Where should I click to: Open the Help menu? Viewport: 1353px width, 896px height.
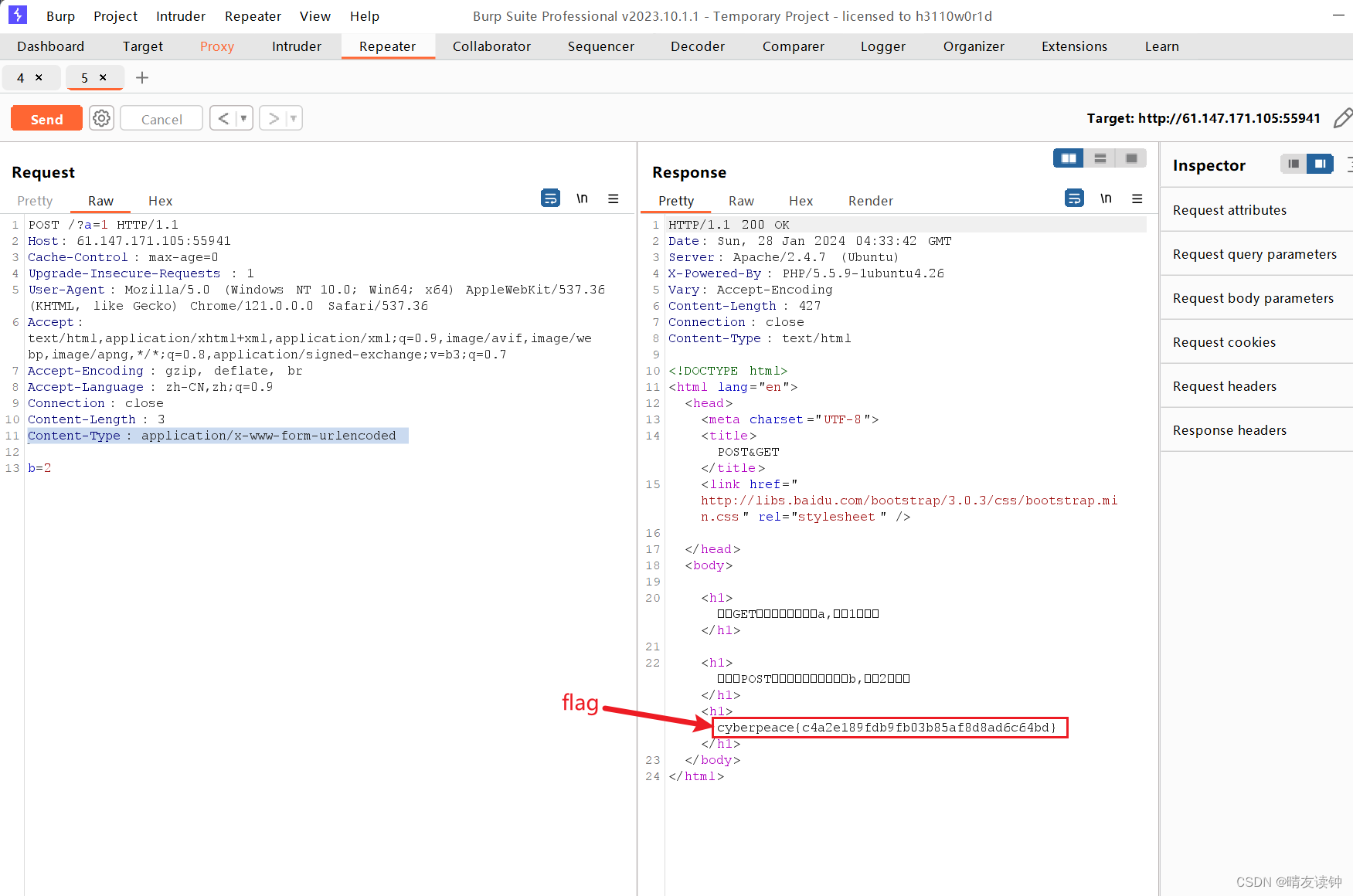click(x=365, y=16)
